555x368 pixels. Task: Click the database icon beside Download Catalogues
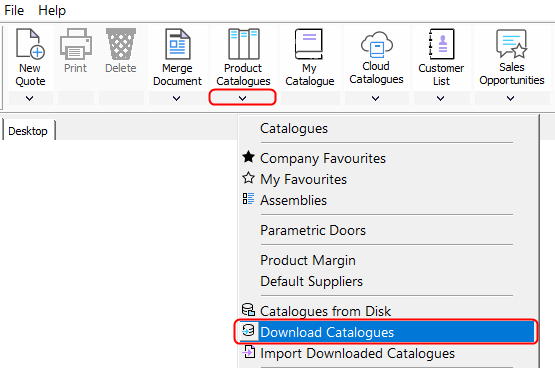248,331
